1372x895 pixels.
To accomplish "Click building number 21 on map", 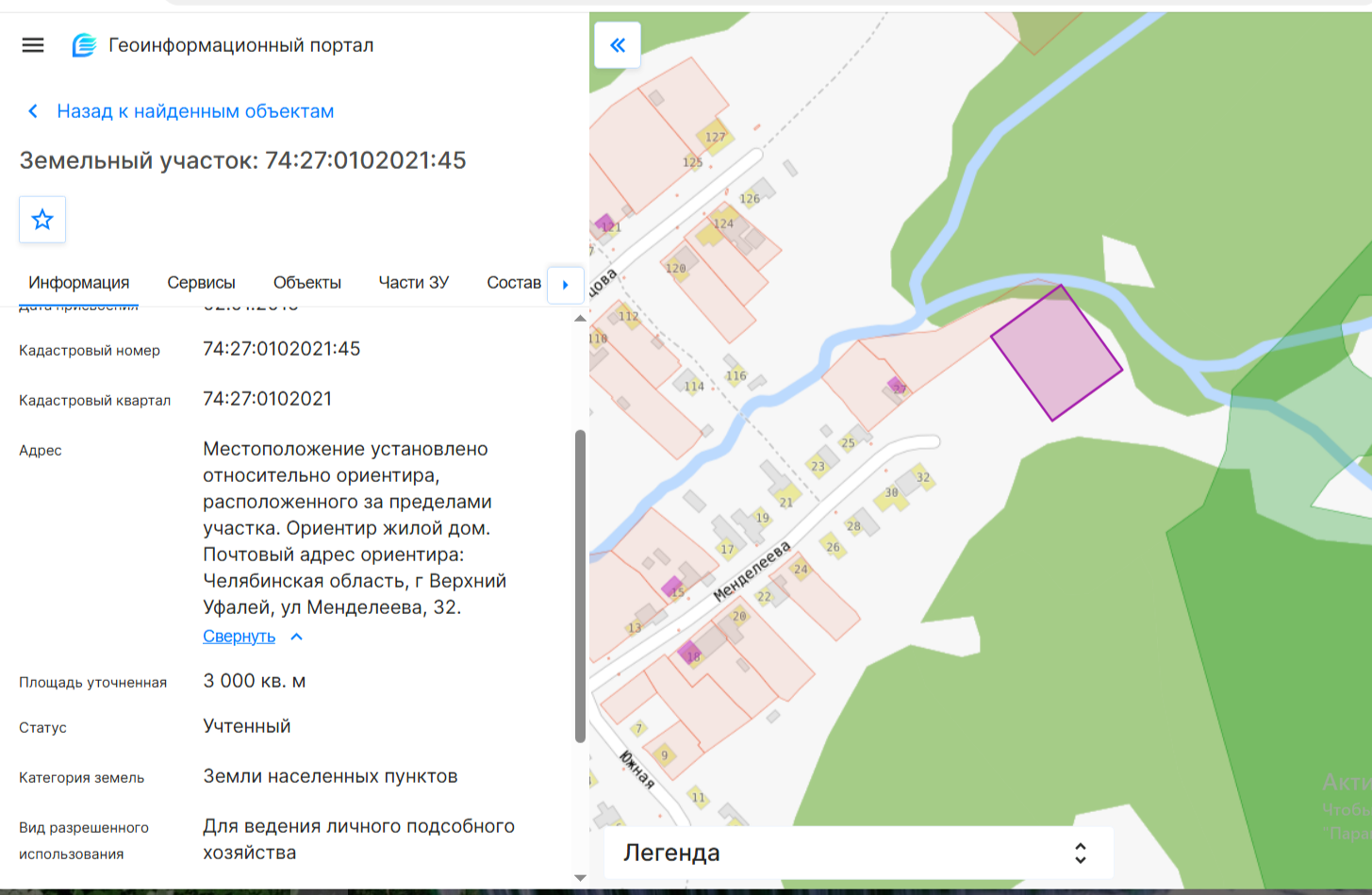I will coord(786,503).
